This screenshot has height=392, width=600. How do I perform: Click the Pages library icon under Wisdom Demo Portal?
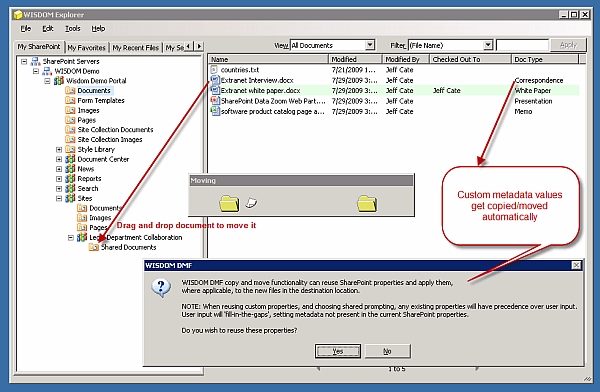[70, 120]
